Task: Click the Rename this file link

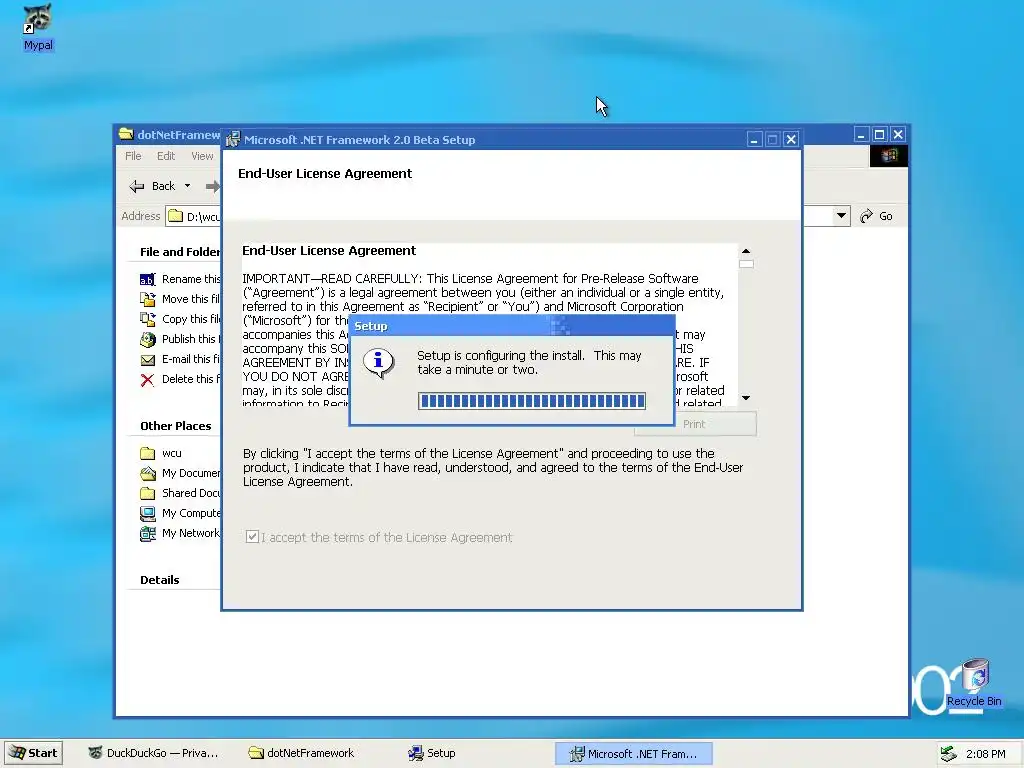Action: 191,280
